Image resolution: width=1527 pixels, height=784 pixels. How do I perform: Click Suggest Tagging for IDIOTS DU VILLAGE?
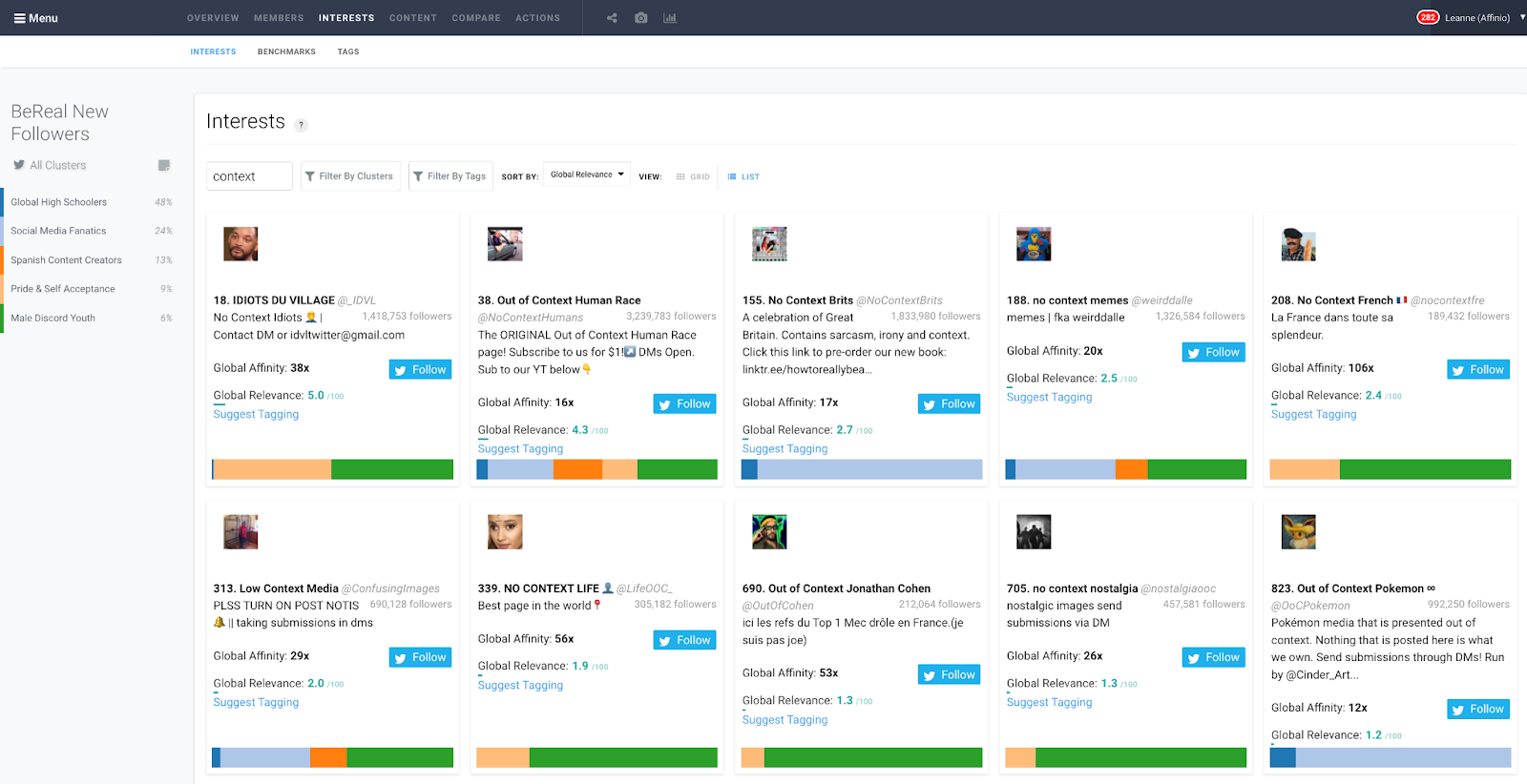(x=256, y=415)
